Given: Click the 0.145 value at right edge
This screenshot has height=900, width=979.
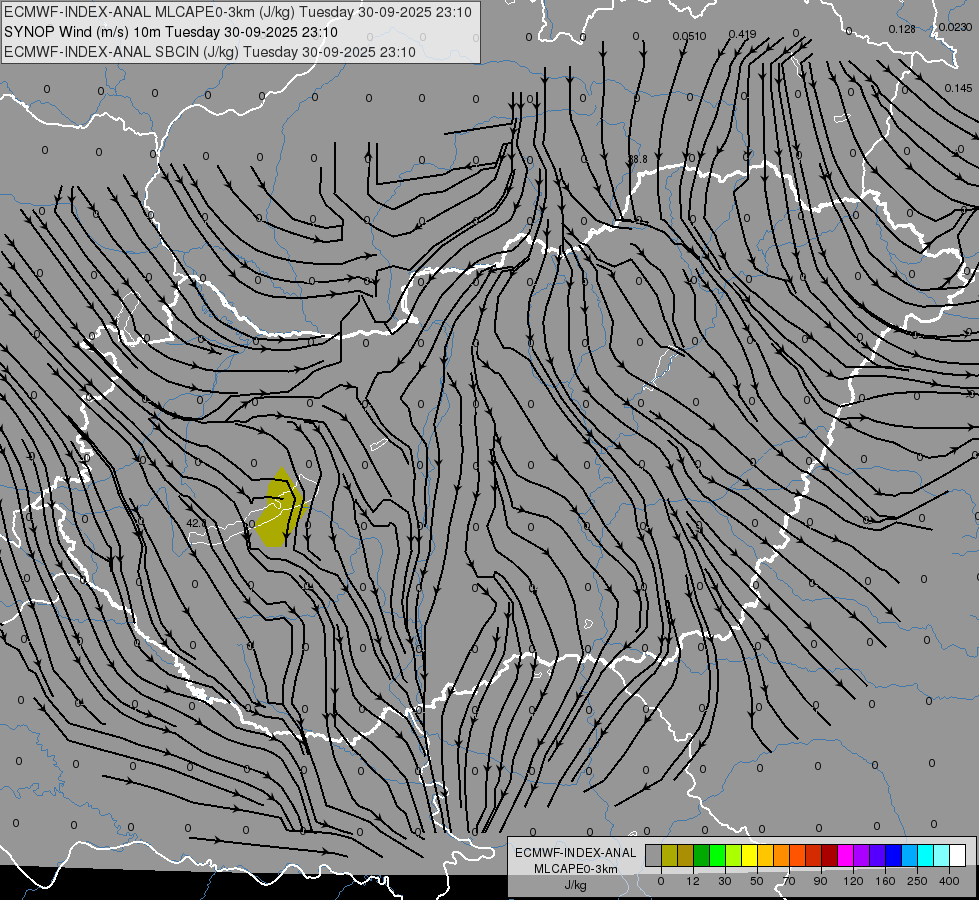Looking at the screenshot, I should pos(958,89).
